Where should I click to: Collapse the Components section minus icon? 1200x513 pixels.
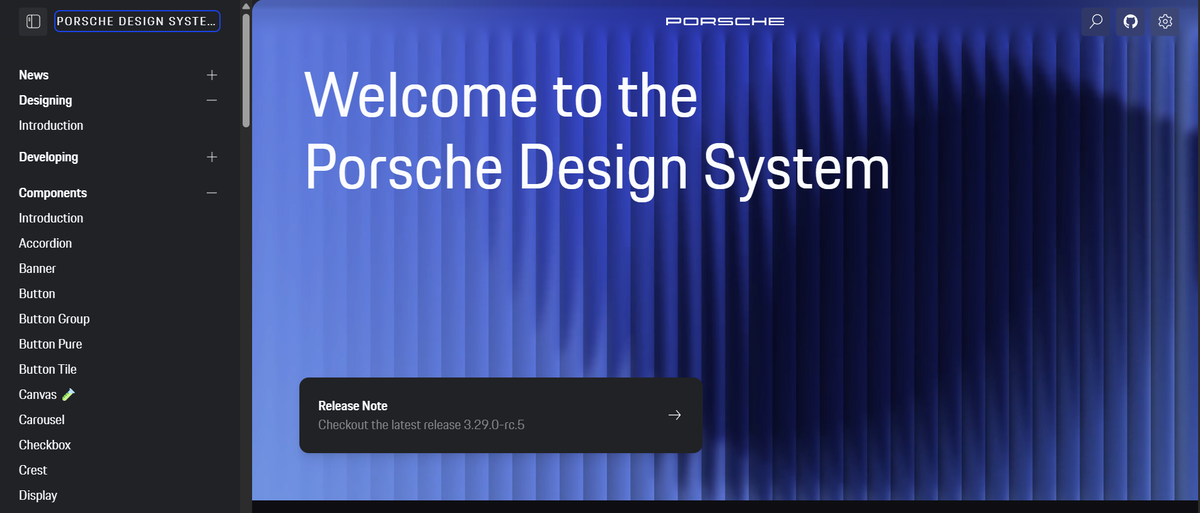coord(211,193)
